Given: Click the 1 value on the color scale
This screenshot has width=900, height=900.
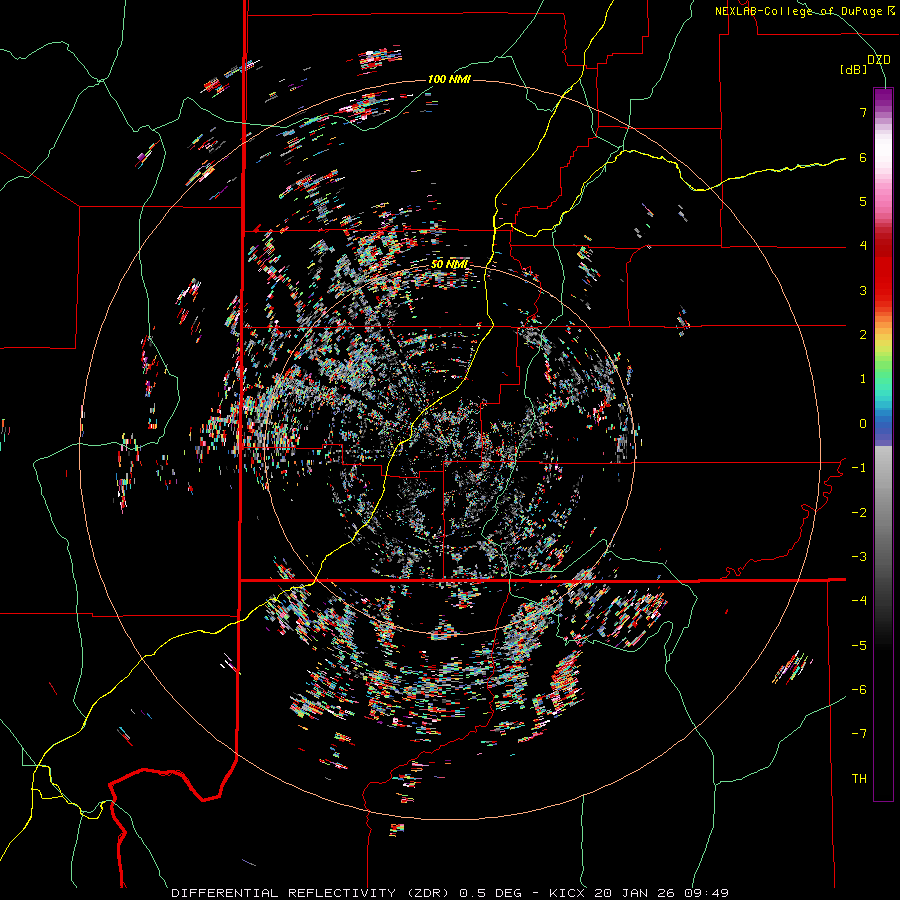Looking at the screenshot, I should tap(863, 379).
